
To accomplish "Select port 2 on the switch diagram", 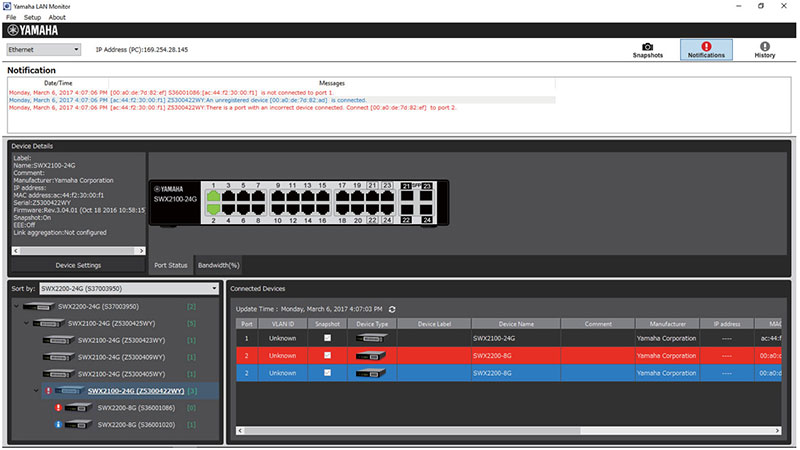I will 213,208.
